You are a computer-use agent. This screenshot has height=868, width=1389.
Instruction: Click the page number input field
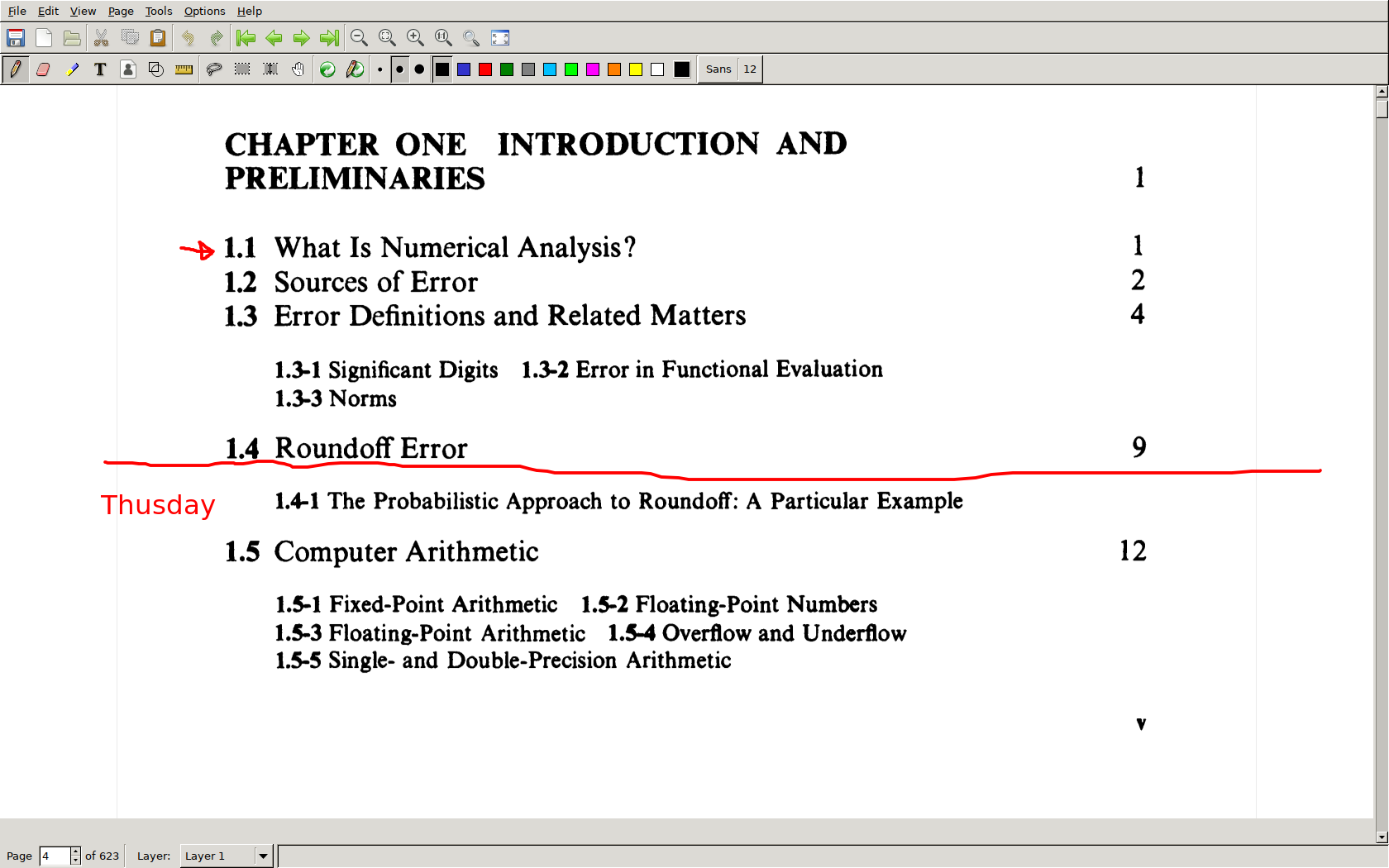tap(55, 856)
